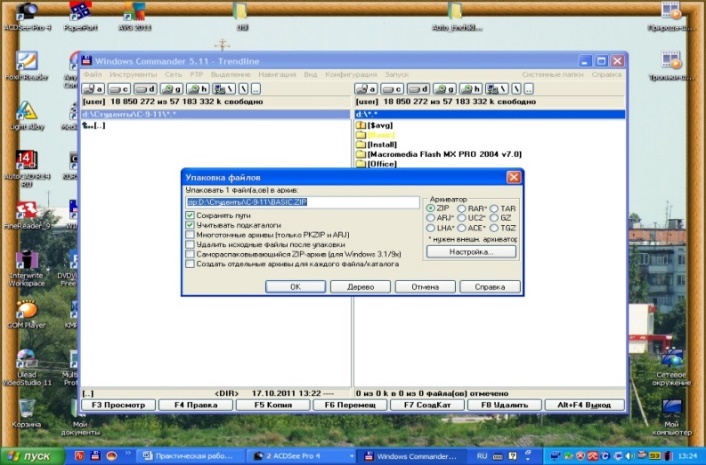Select the UC2 archiver radio button

pyautogui.click(x=462, y=218)
